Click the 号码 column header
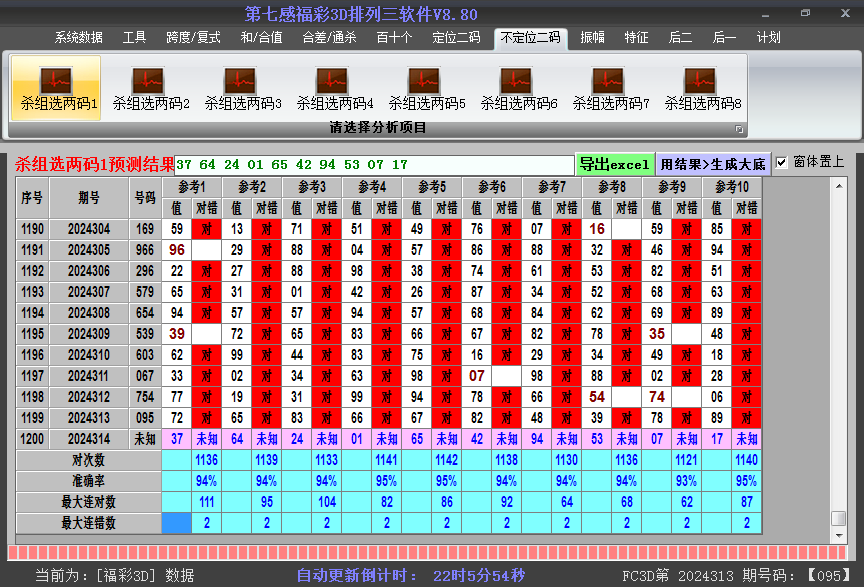The width and height of the screenshot is (864, 587). click(x=145, y=198)
